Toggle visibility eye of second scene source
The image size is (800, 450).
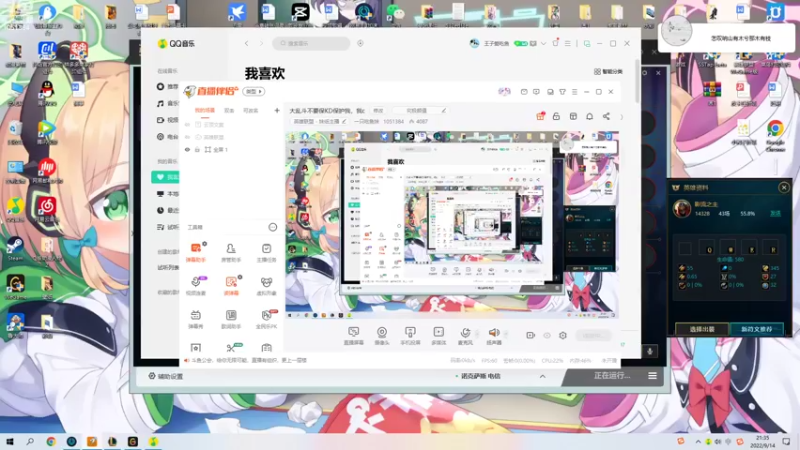(x=187, y=137)
